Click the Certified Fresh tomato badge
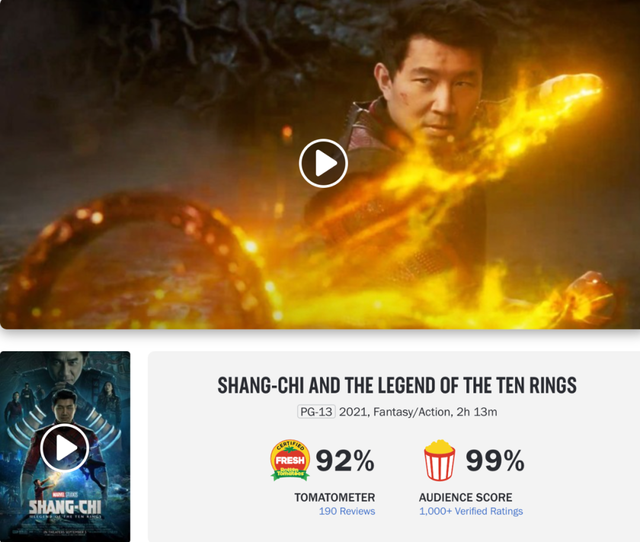 290,460
